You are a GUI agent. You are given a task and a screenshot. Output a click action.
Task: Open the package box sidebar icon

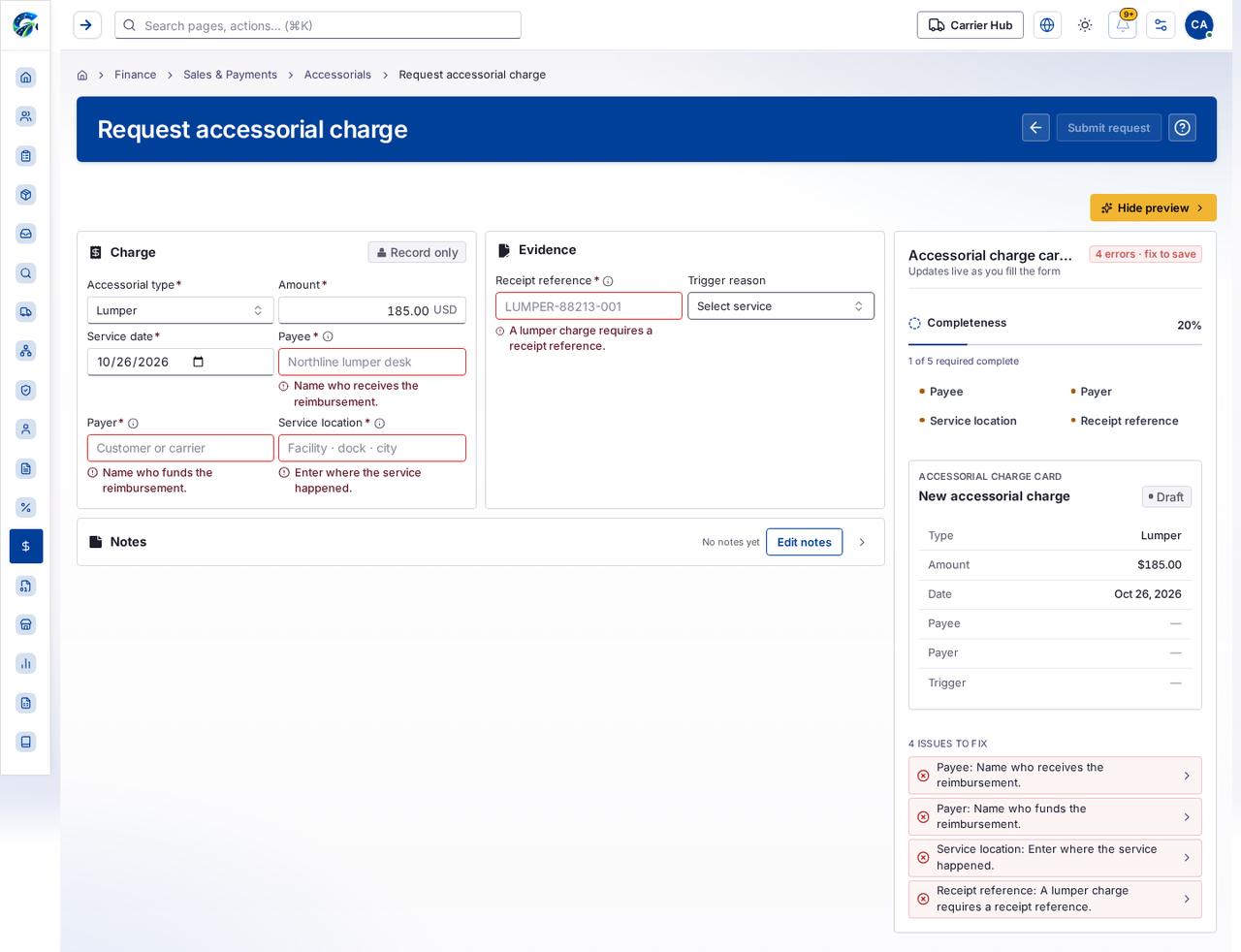[26, 195]
